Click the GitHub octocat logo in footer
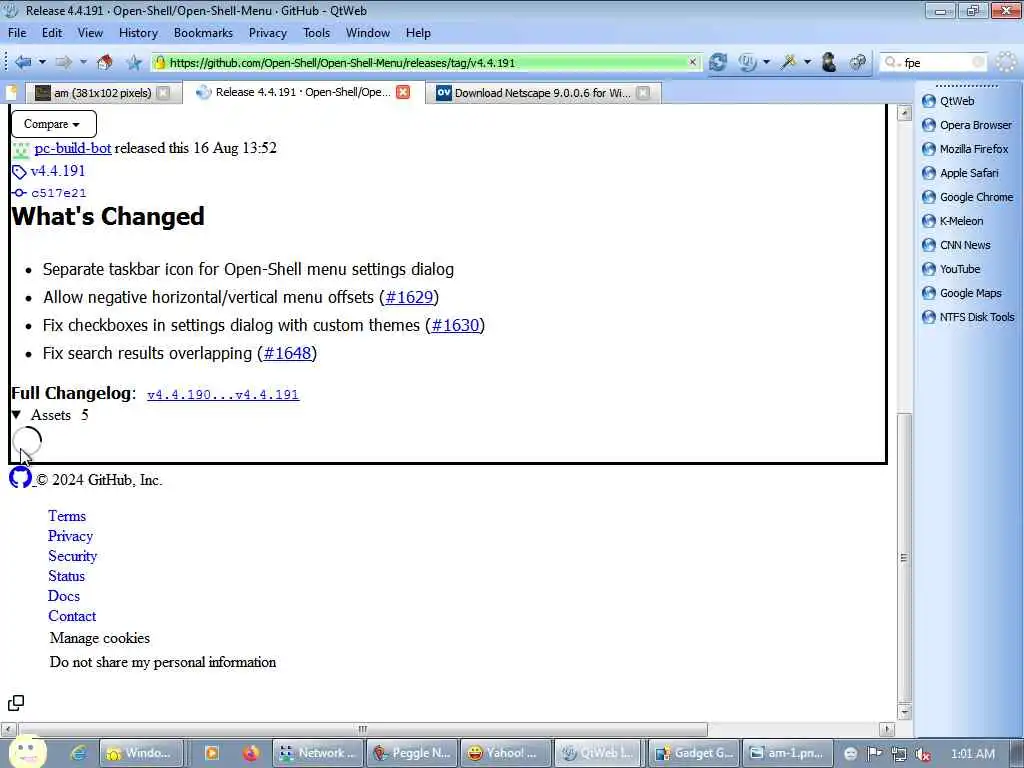The image size is (1024, 768). pyautogui.click(x=20, y=477)
